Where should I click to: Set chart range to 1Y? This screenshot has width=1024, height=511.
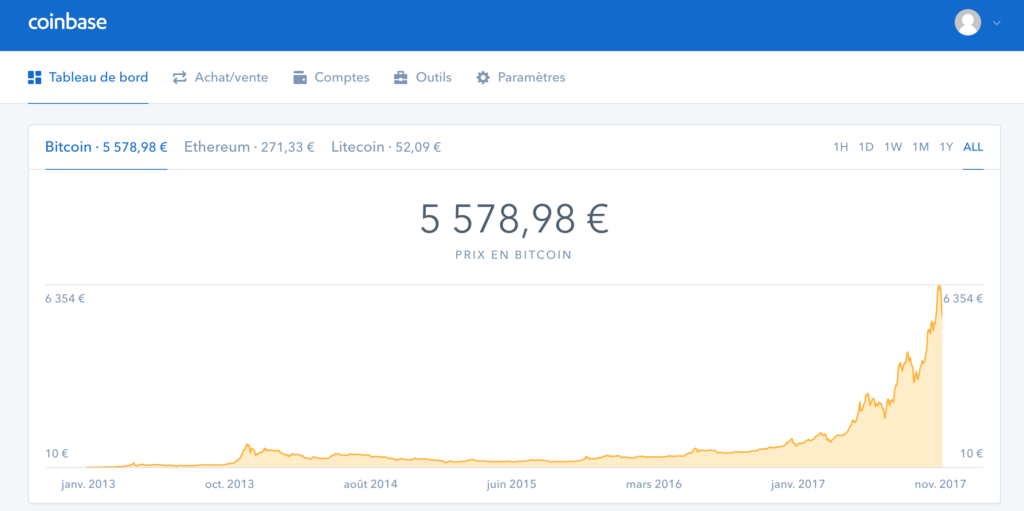[946, 148]
